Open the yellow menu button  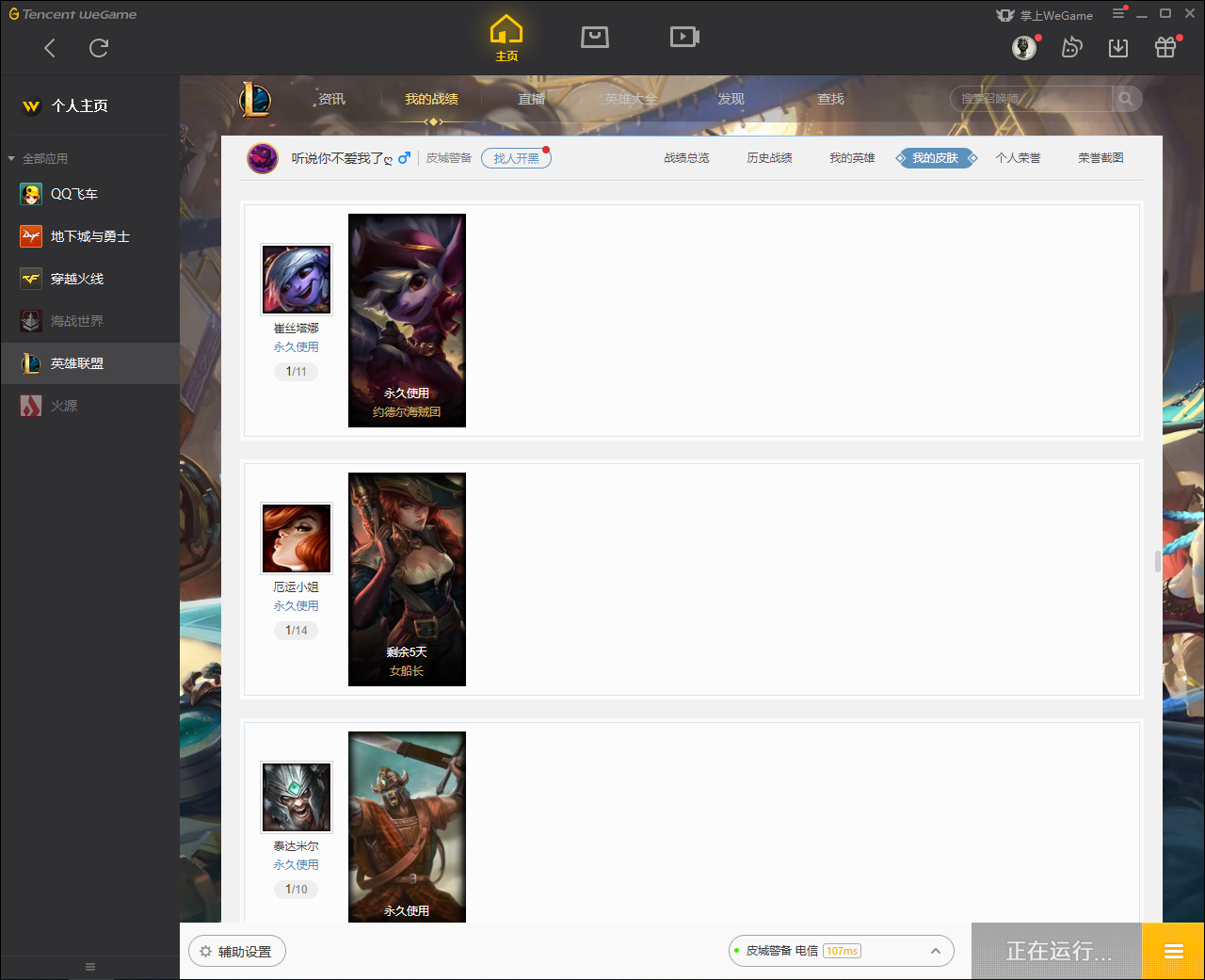(1173, 952)
